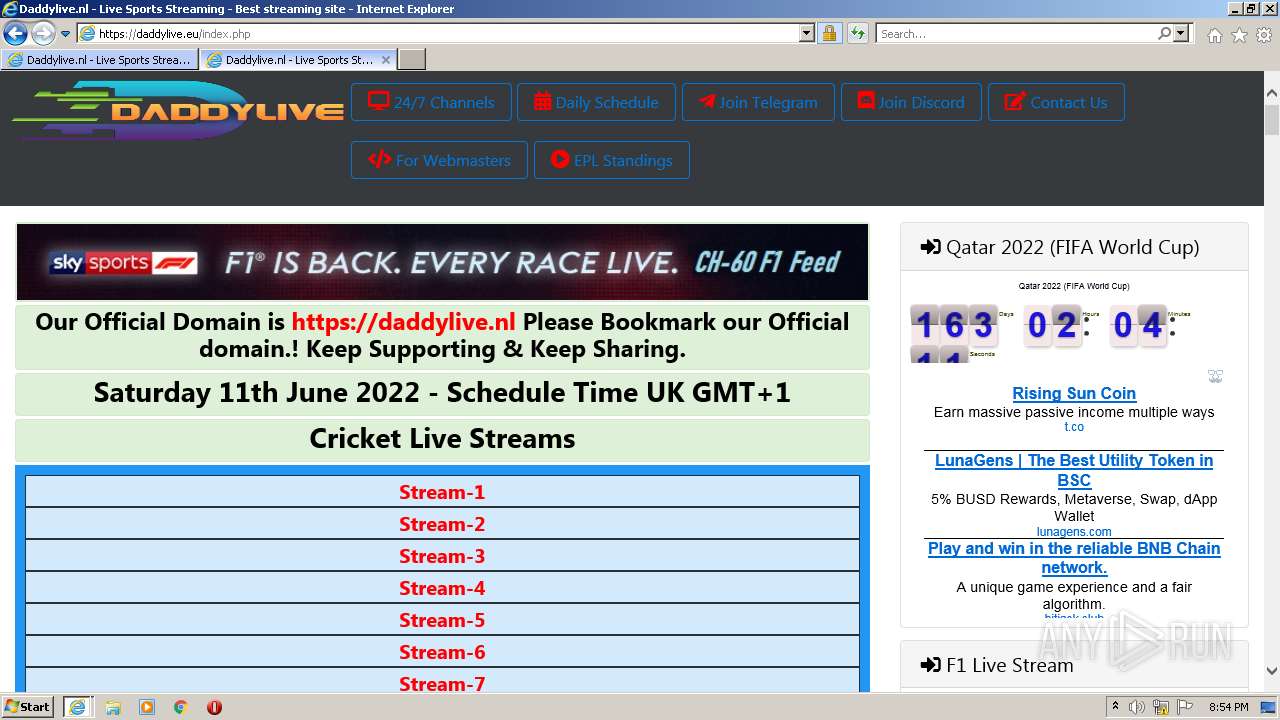
Task: Click the volume speaker tray icon
Action: [x=1137, y=707]
